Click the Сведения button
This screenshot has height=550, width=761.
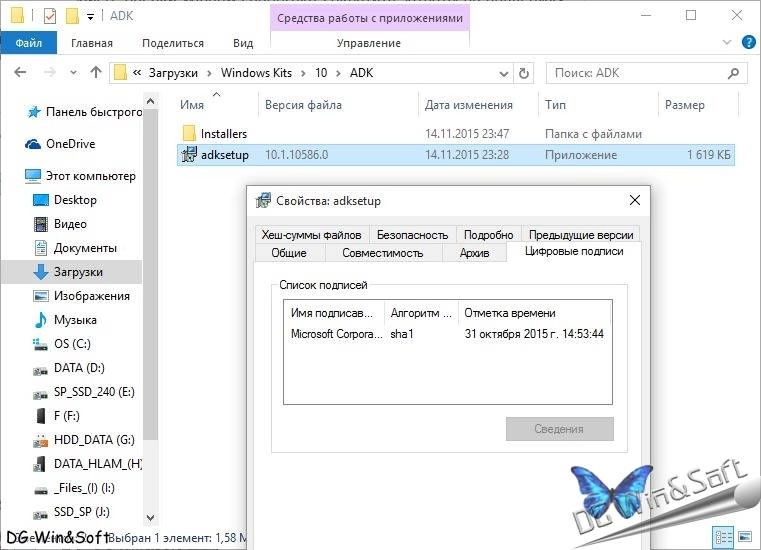pyautogui.click(x=560, y=429)
